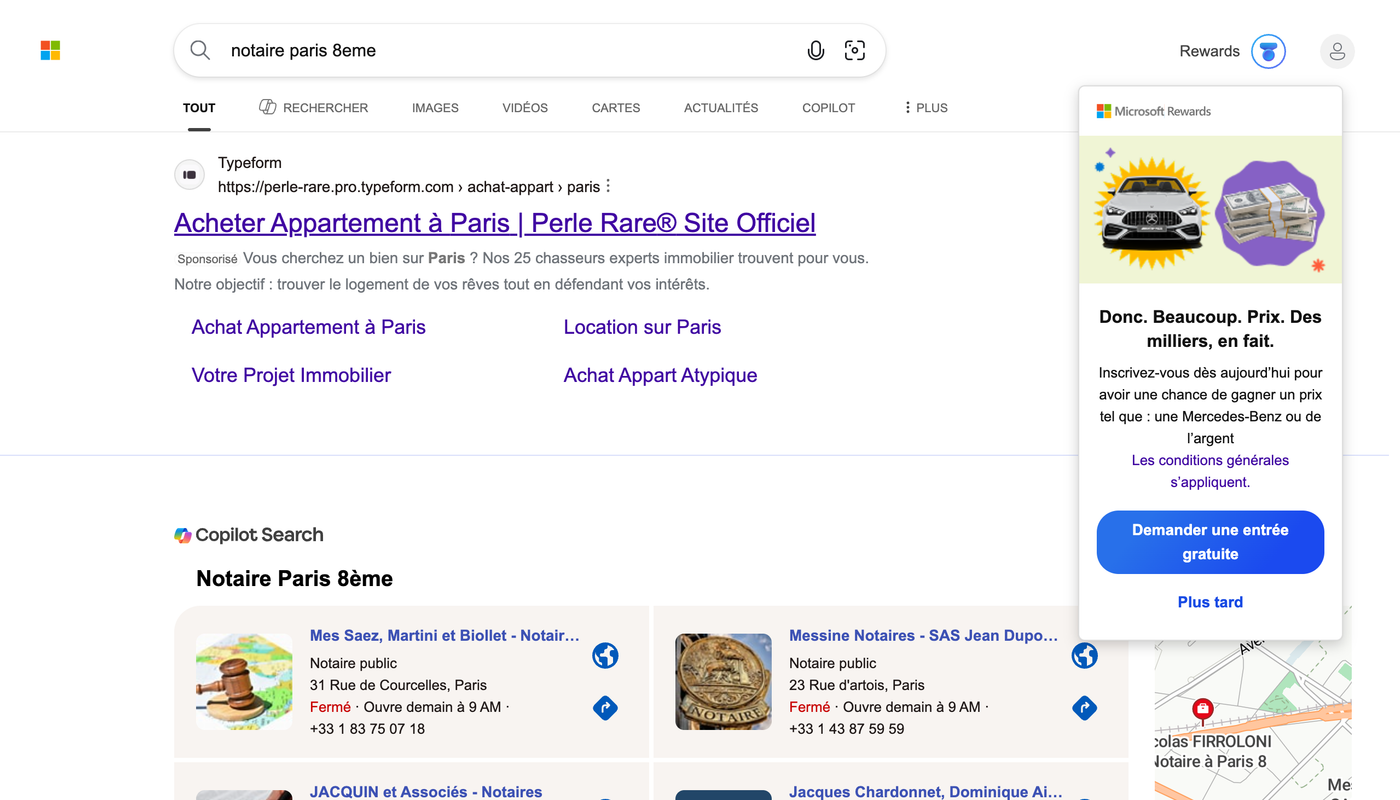Click phone number +33 1 43 87 59 59
The image size is (1400, 800).
coord(846,729)
